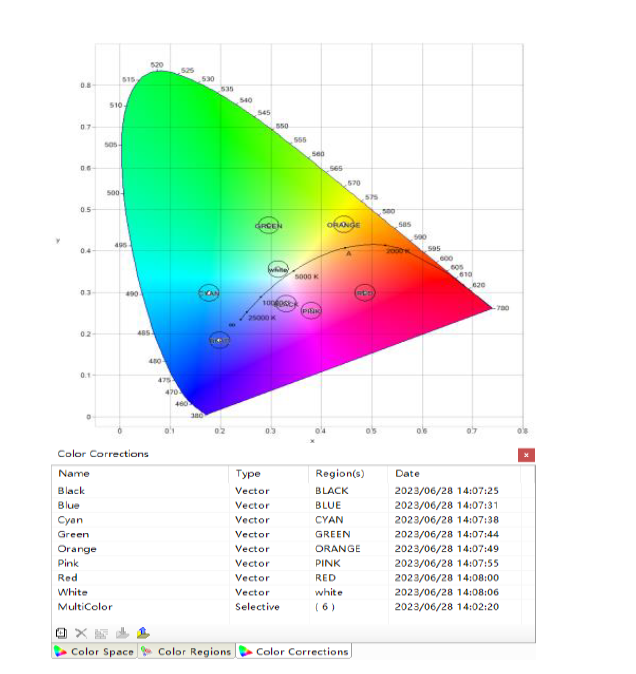Click date '2023/06/28 14:07:25'
This screenshot has height=674, width=636.
coord(446,490)
